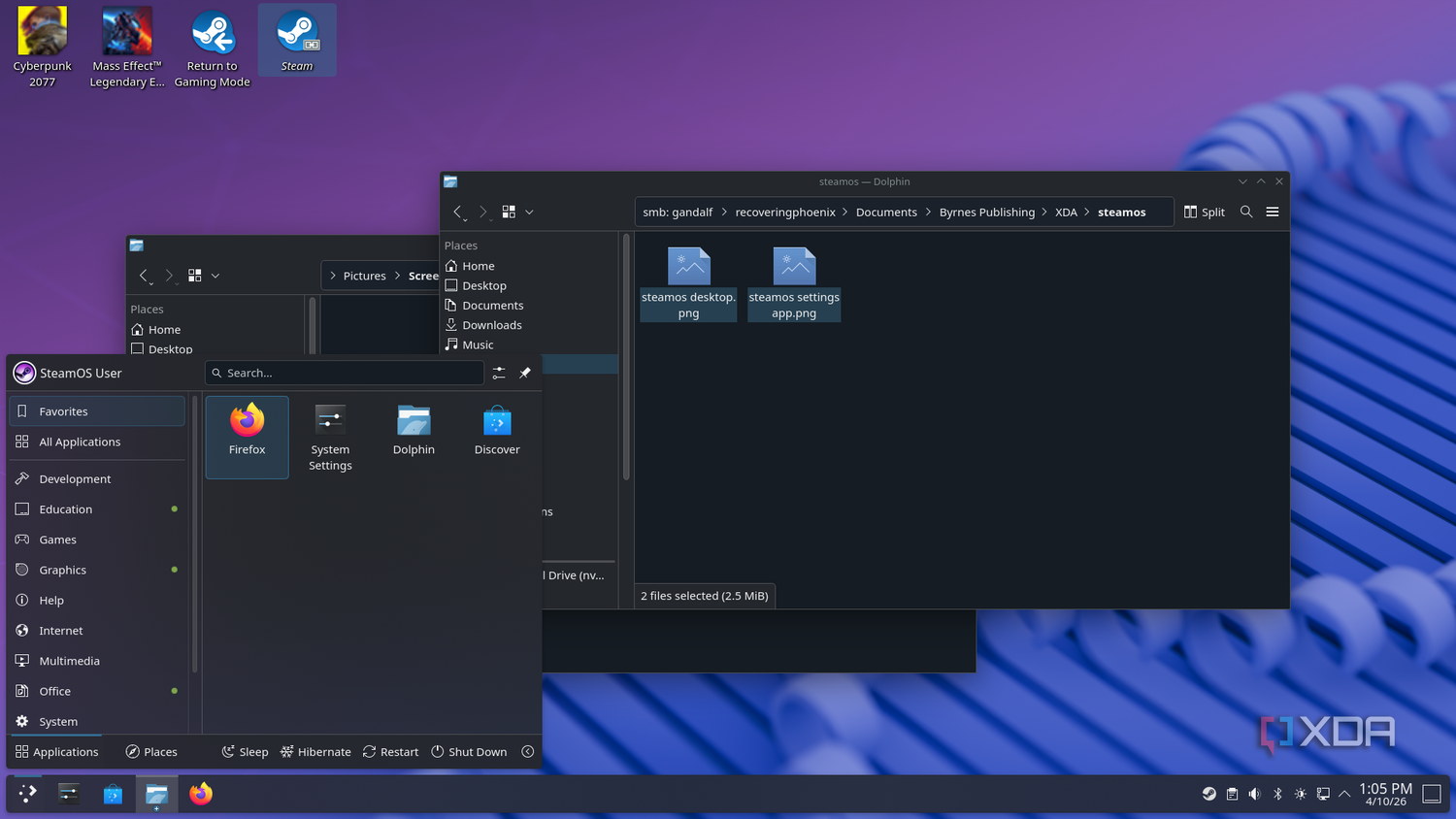1456x819 pixels.
Task: Open Cyberpunk 2077 desktop shortcut
Action: tap(42, 47)
